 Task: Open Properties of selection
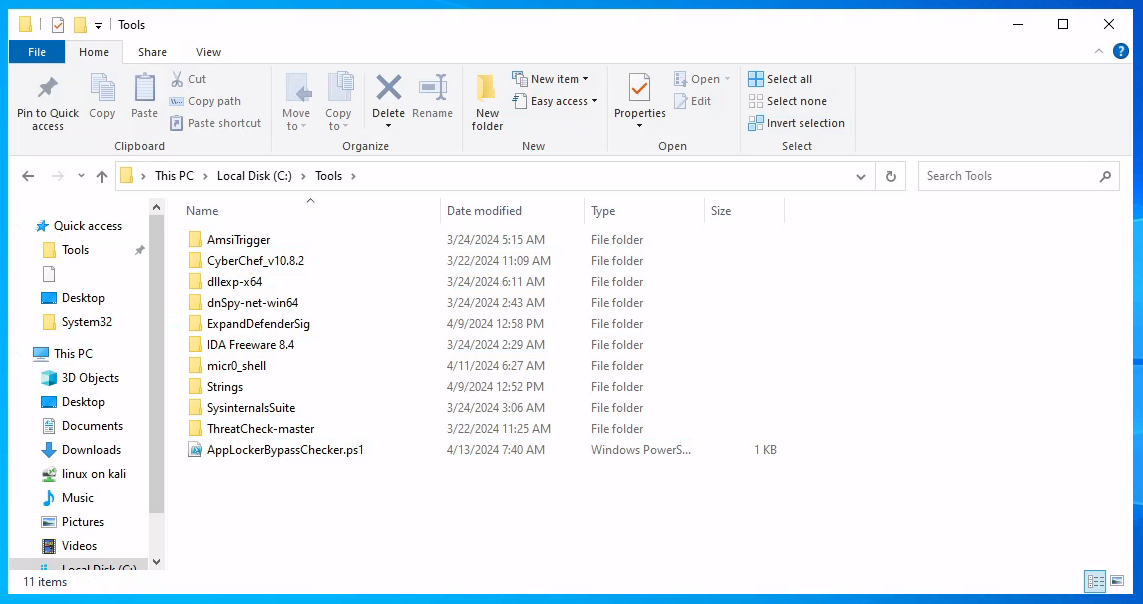point(639,102)
